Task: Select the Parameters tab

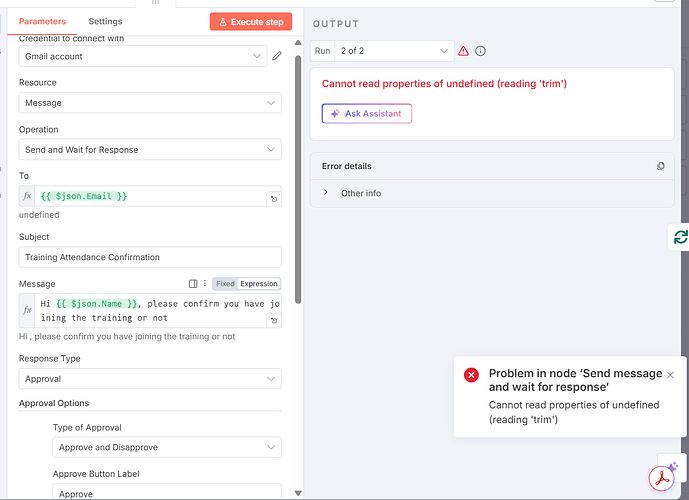Action: click(x=42, y=21)
